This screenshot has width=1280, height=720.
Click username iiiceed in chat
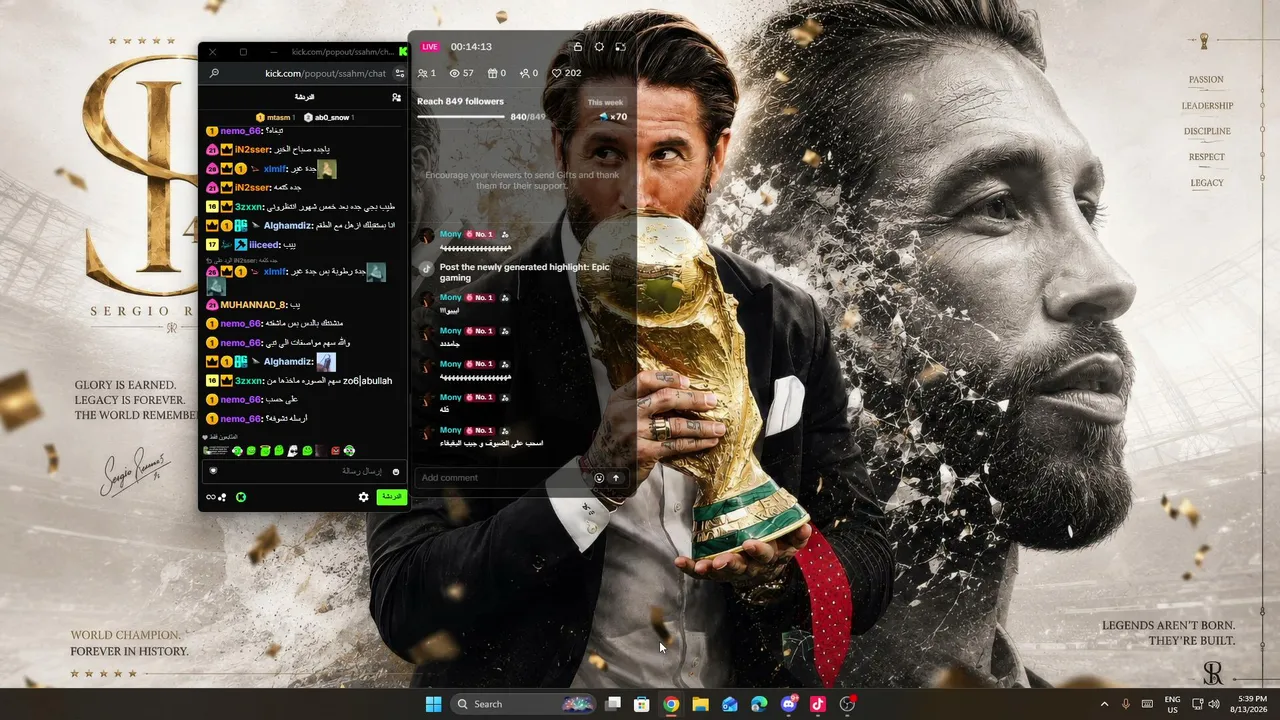point(265,245)
